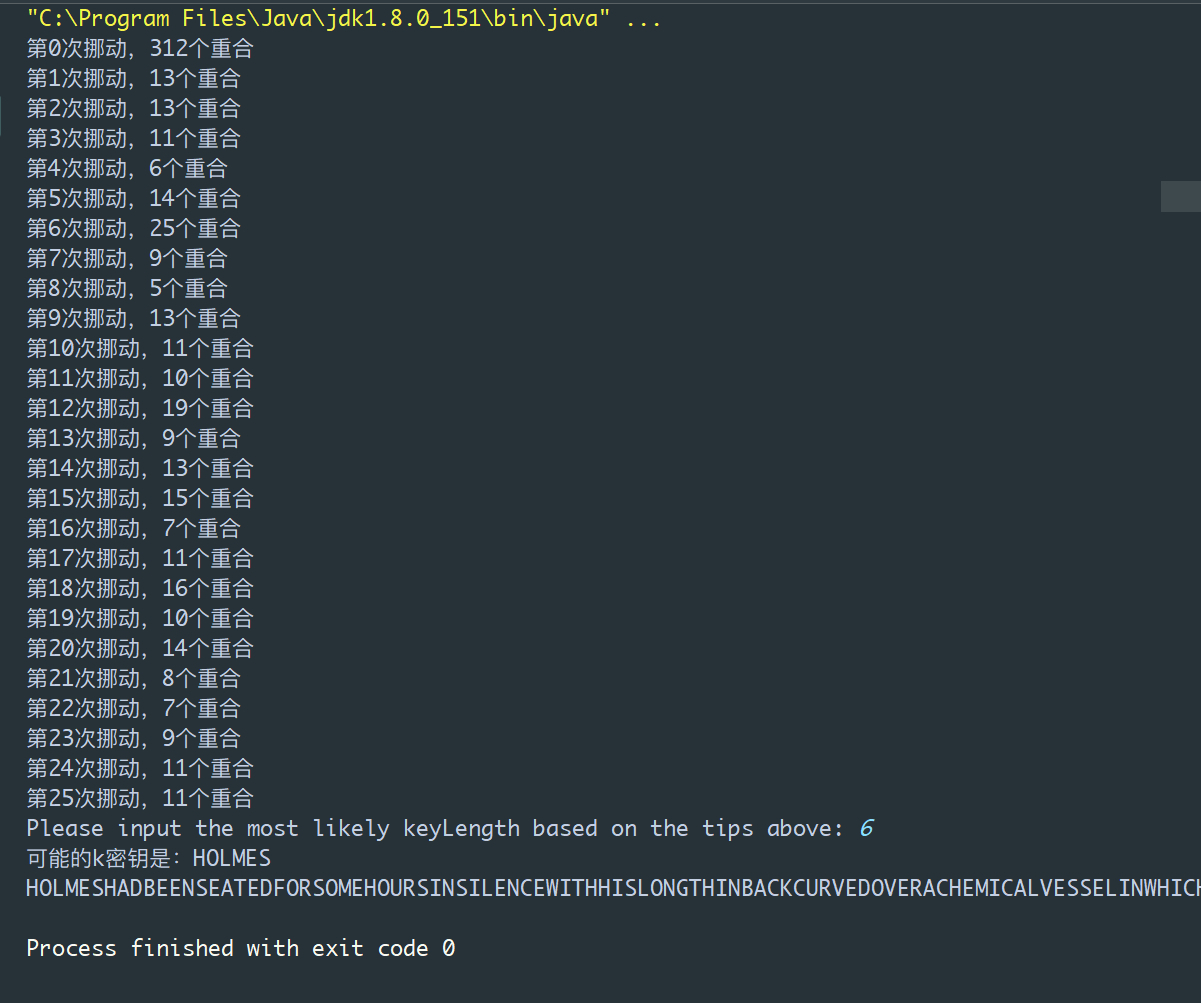Select the 第21次挪动, 8个重合 line
This screenshot has height=1003, width=1201.
[133, 678]
